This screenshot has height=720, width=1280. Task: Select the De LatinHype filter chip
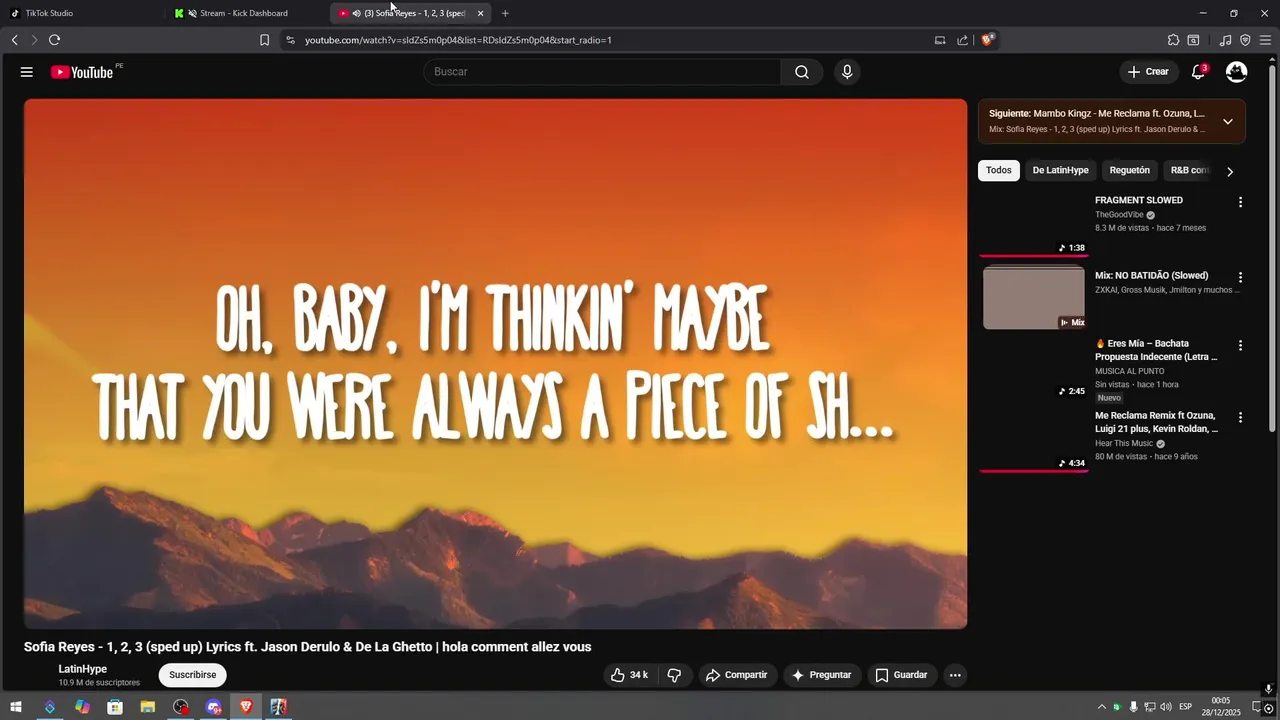point(1060,170)
